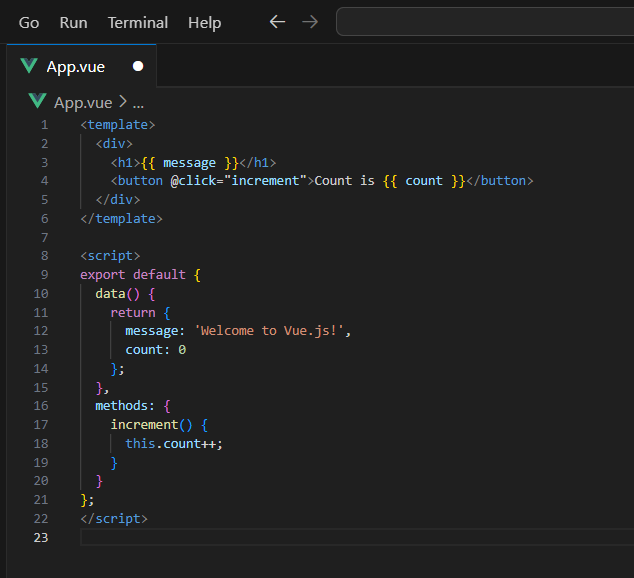
Task: Click the Vue logo icon in the App.vue tab
Action: 29,66
